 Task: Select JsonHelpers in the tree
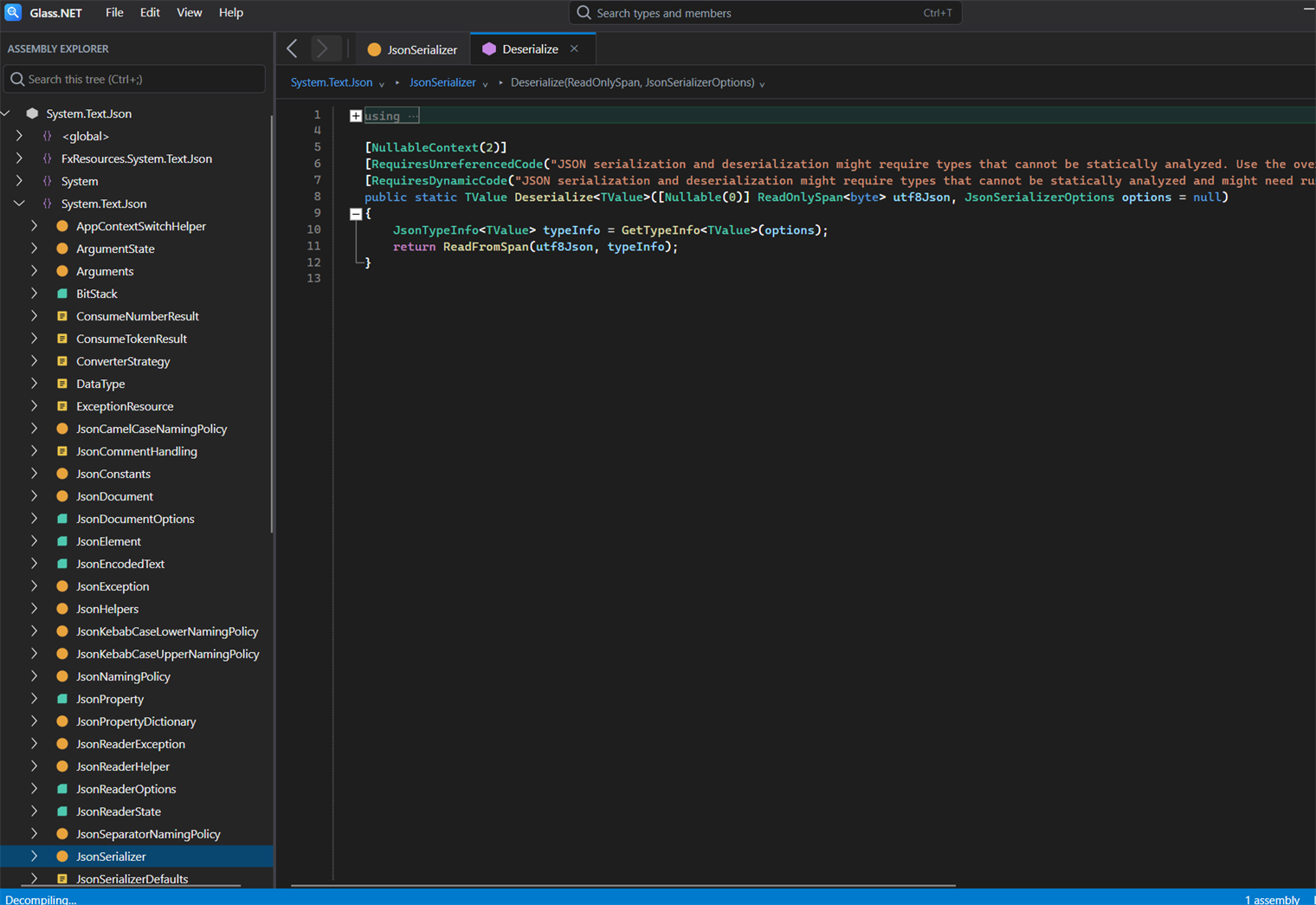pyautogui.click(x=107, y=609)
